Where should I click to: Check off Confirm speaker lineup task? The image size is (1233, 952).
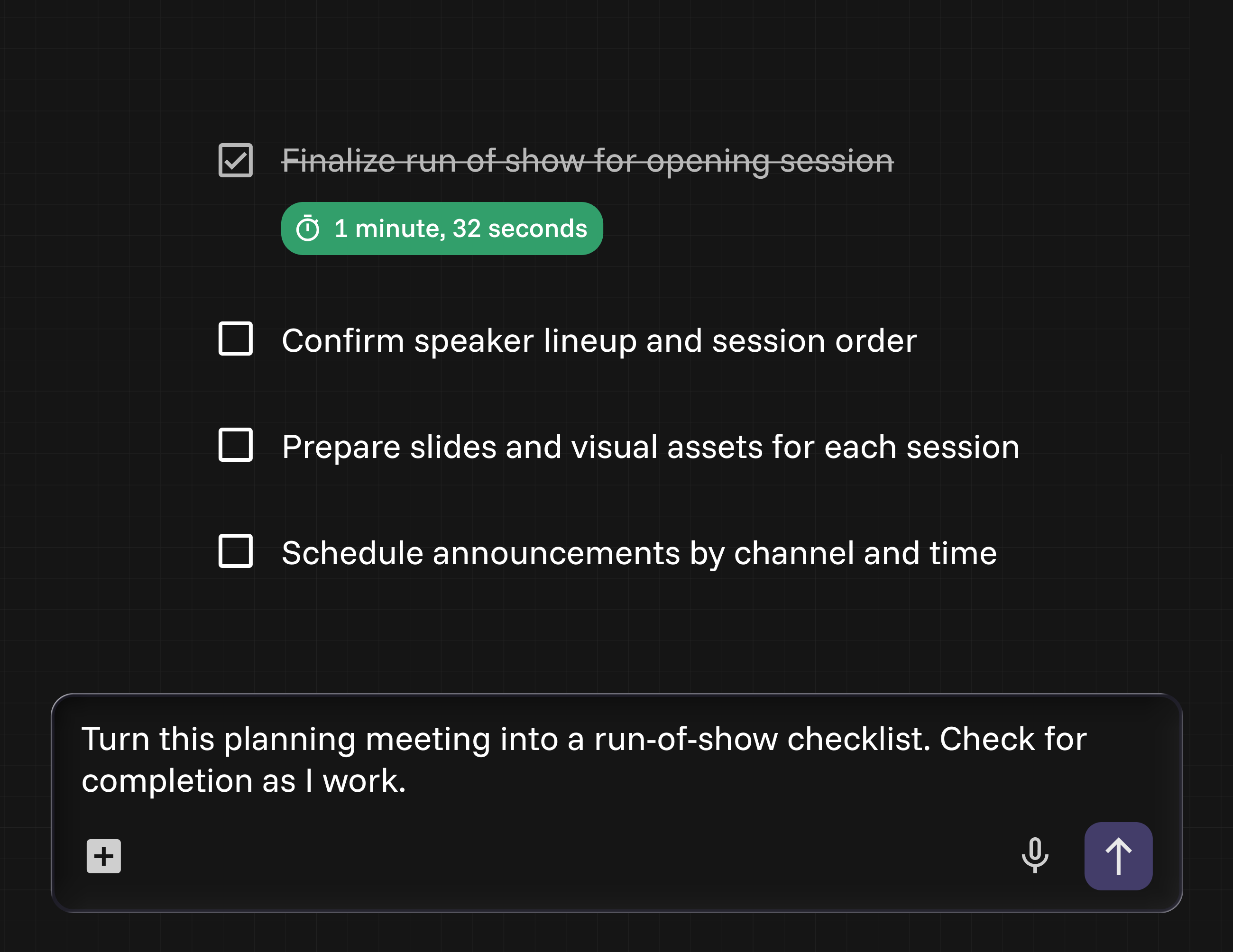tap(235, 339)
